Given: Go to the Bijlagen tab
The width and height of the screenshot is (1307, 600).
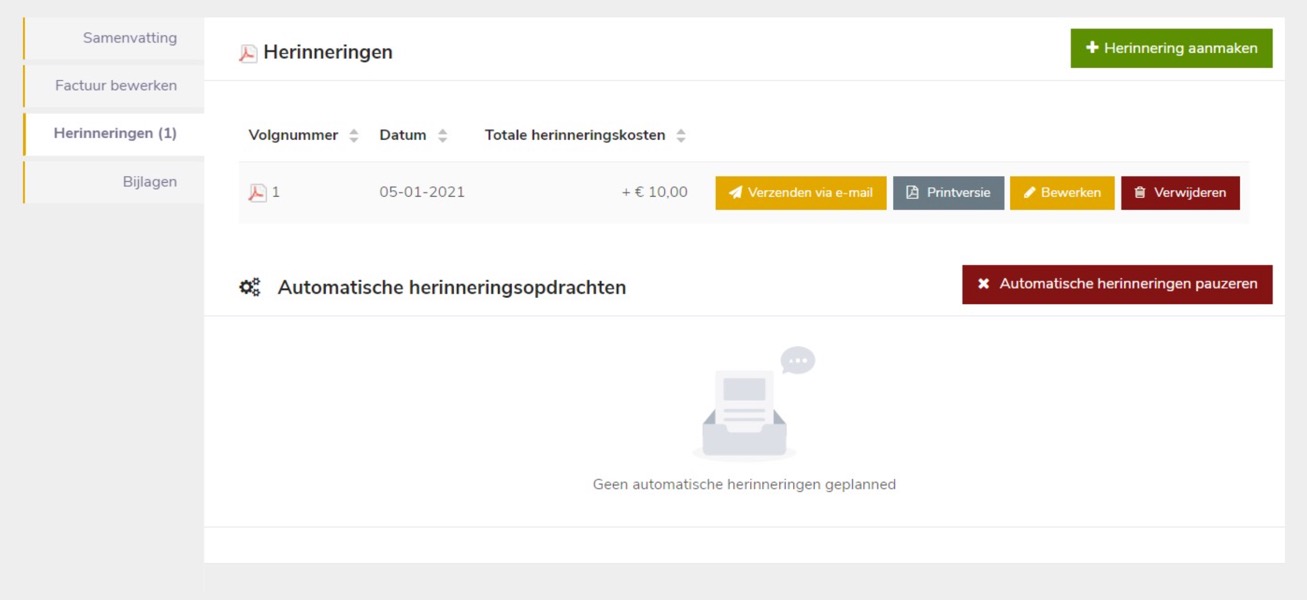Looking at the screenshot, I should 149,182.
